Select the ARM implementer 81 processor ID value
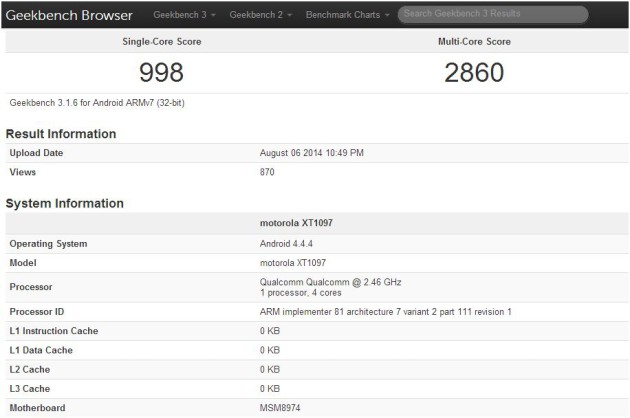Image resolution: width=630 pixels, height=418 pixels. tap(386, 312)
